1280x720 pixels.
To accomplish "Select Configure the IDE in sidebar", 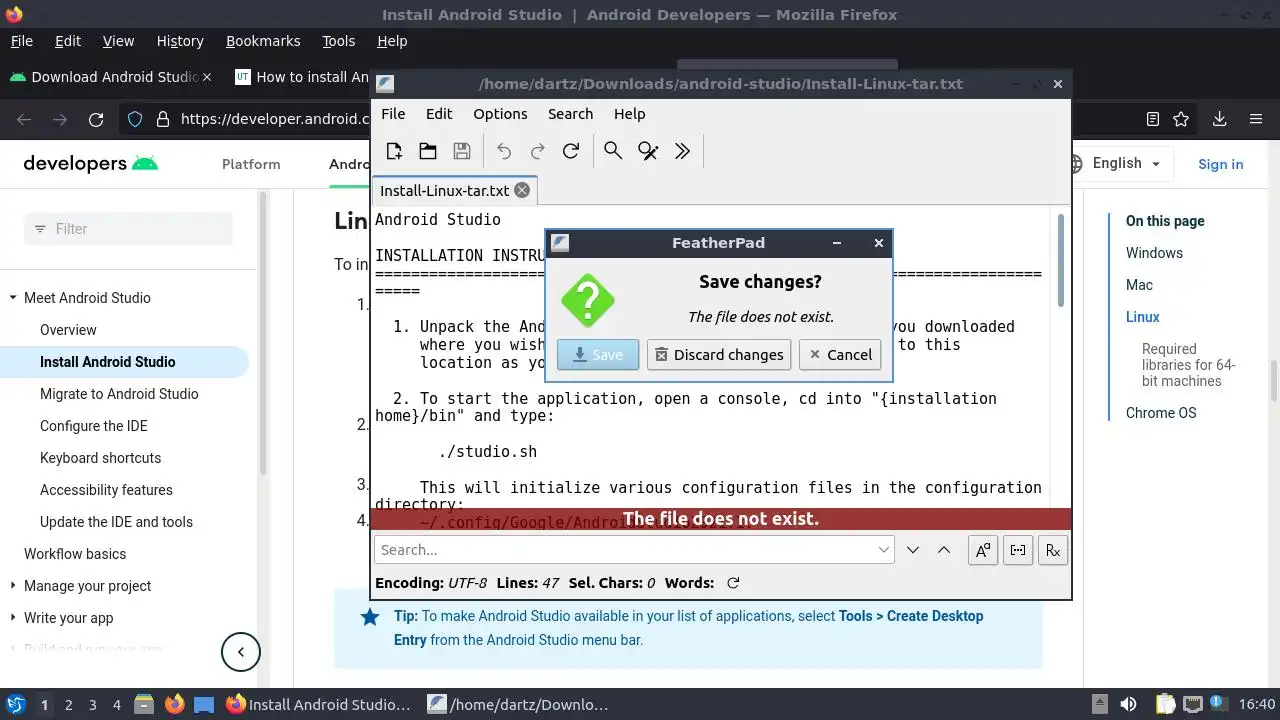I will [x=94, y=426].
